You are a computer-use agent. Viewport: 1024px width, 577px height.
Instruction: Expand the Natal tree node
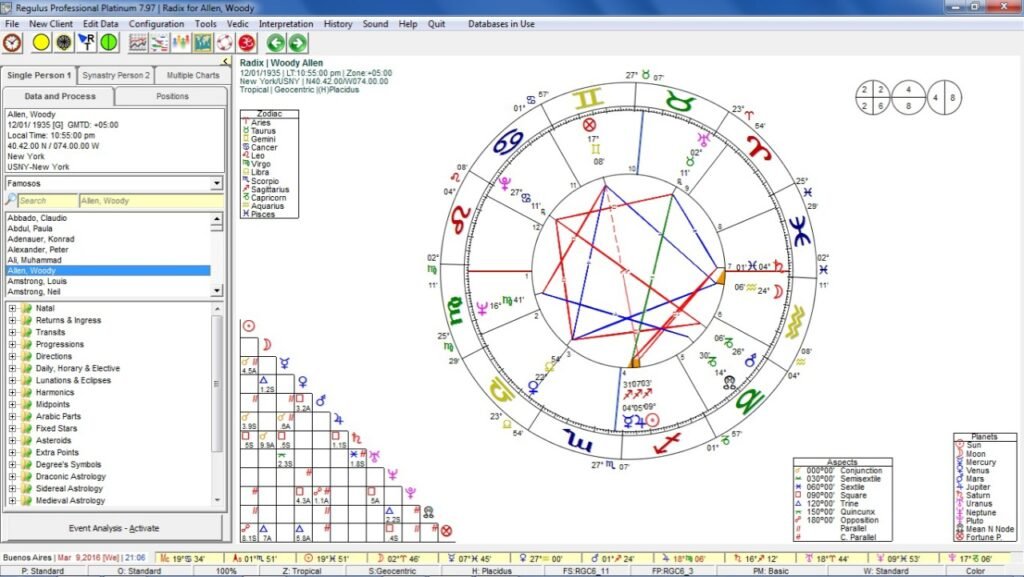(x=12, y=308)
